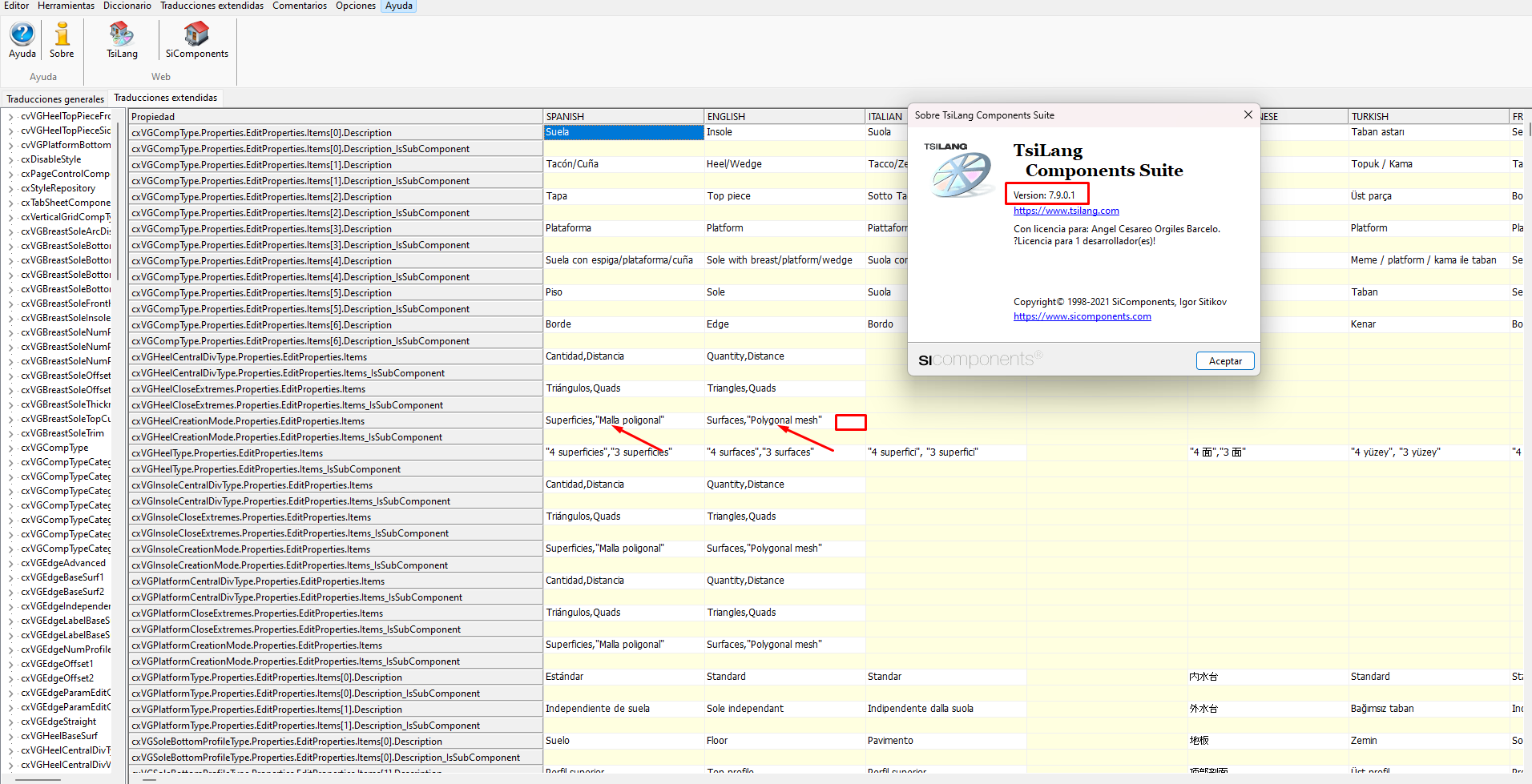Screen dimensions: 1532x784
Task: Select the English cell "Sole with breast/platform/wedge"
Action: click(784, 260)
